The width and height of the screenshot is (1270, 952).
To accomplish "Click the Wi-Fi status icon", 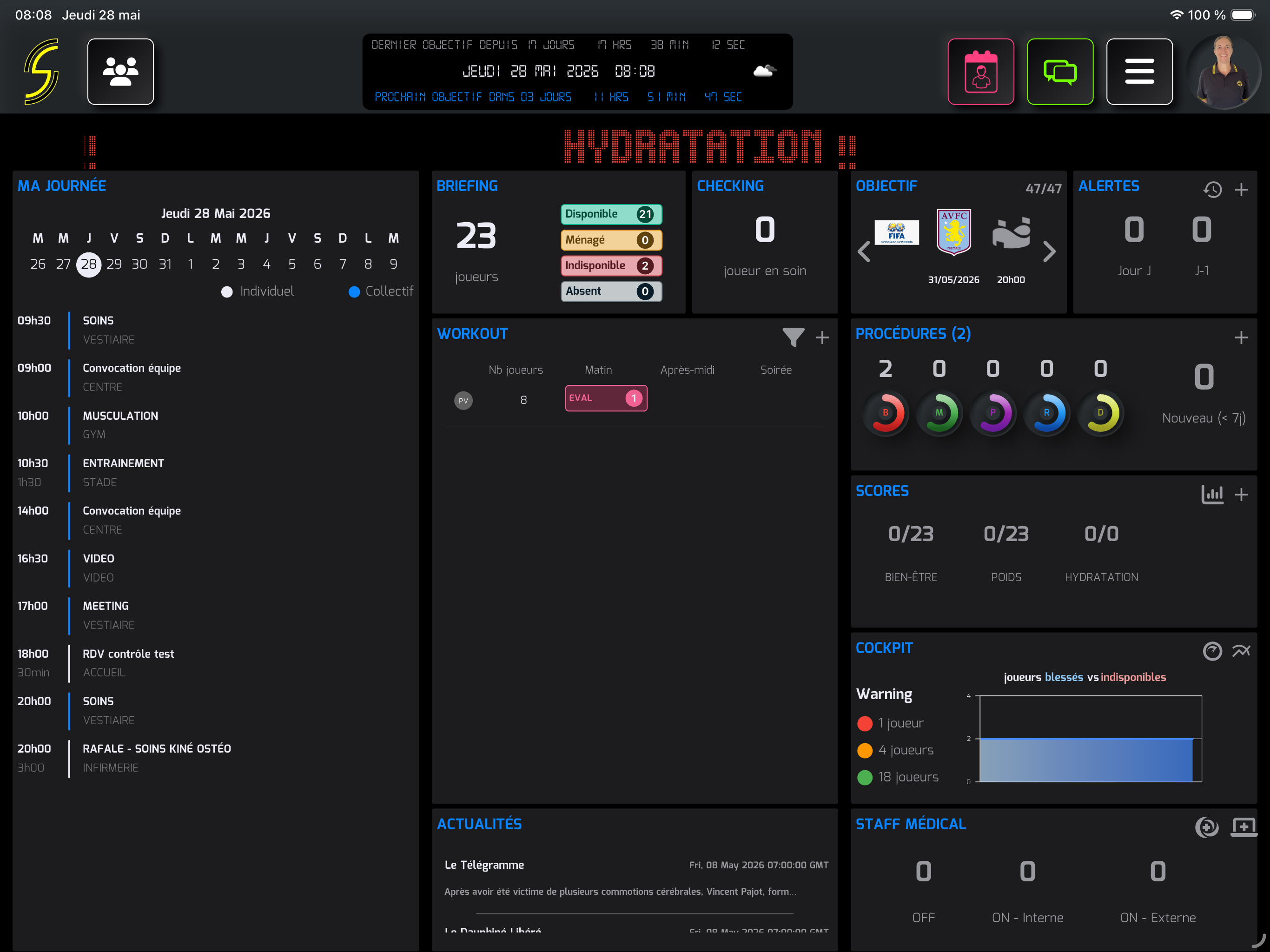I will pyautogui.click(x=1177, y=15).
